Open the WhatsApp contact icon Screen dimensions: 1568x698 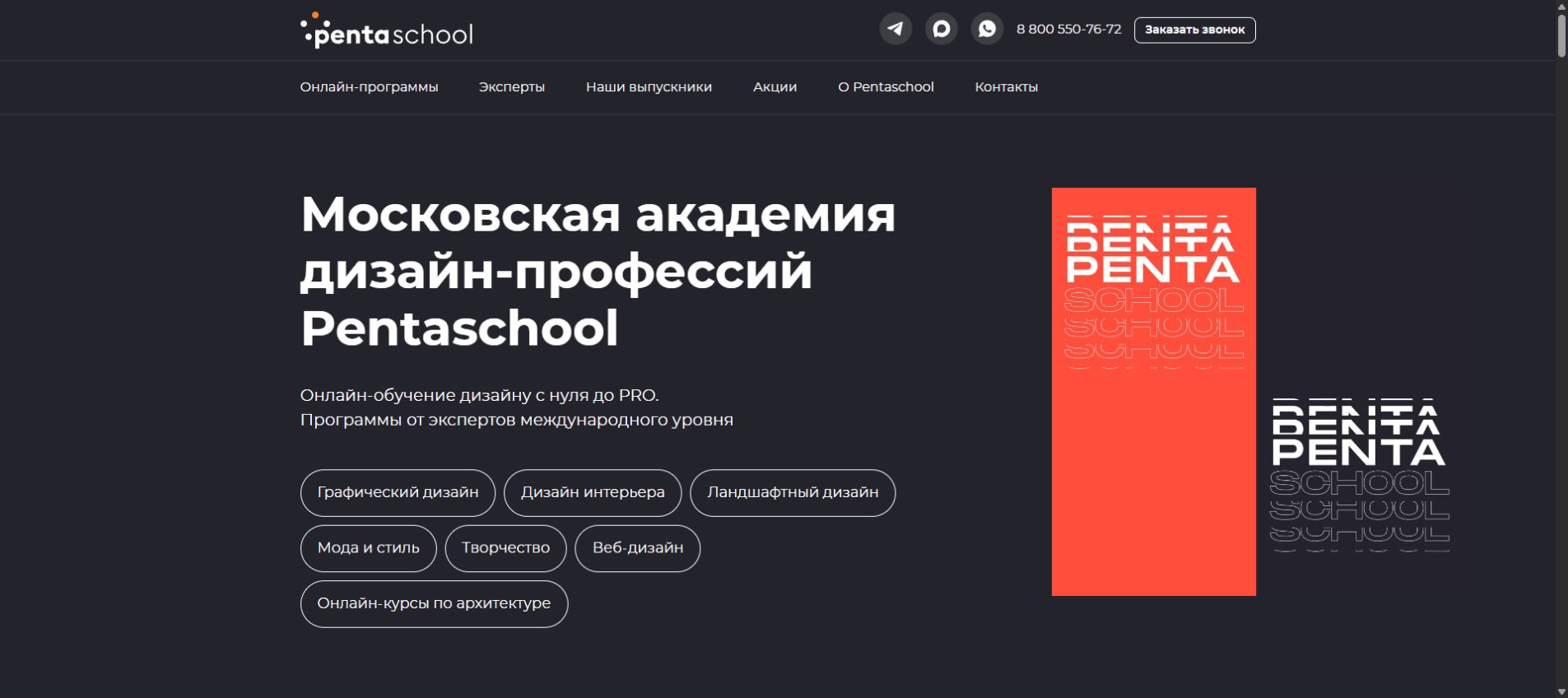[987, 30]
